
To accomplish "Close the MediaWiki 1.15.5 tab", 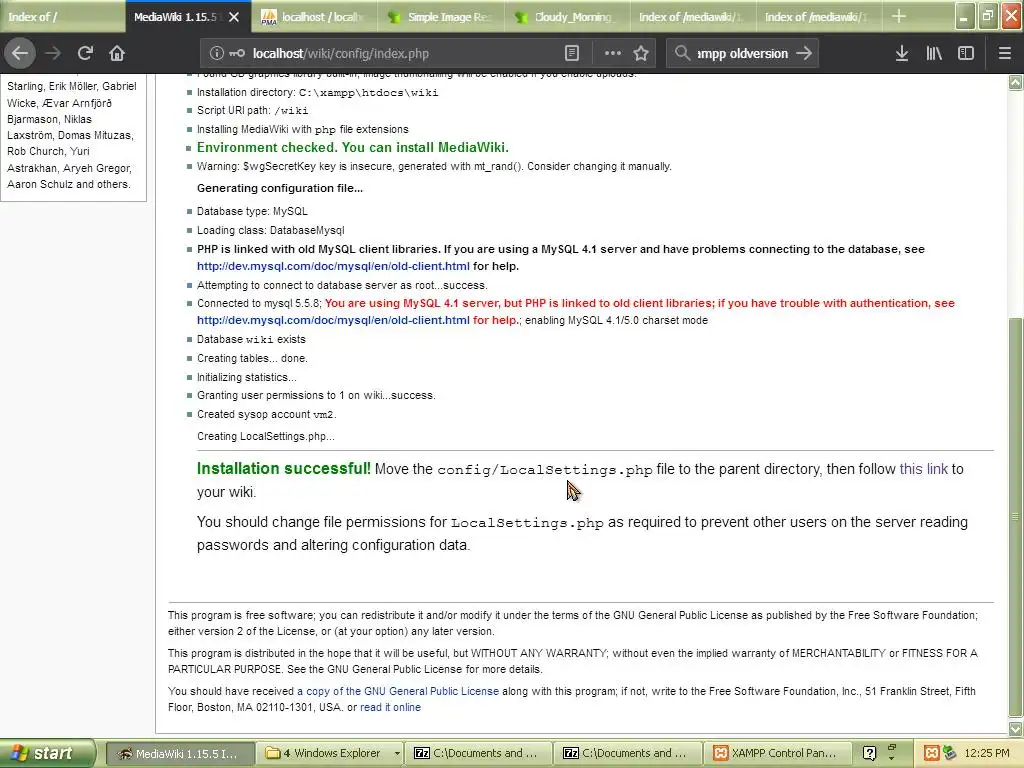I will click(234, 17).
